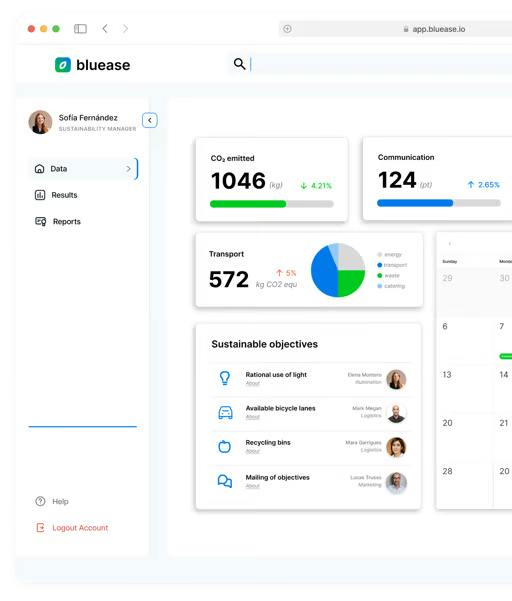The image size is (512, 601).
Task: Click the address bar shield icon
Action: point(287,29)
